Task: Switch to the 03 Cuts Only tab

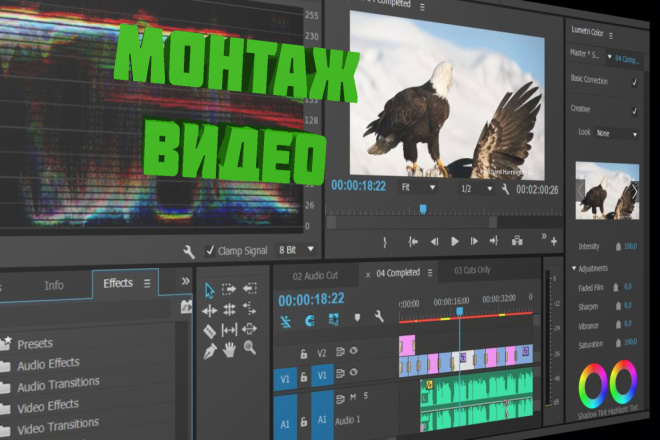Action: 472,270
